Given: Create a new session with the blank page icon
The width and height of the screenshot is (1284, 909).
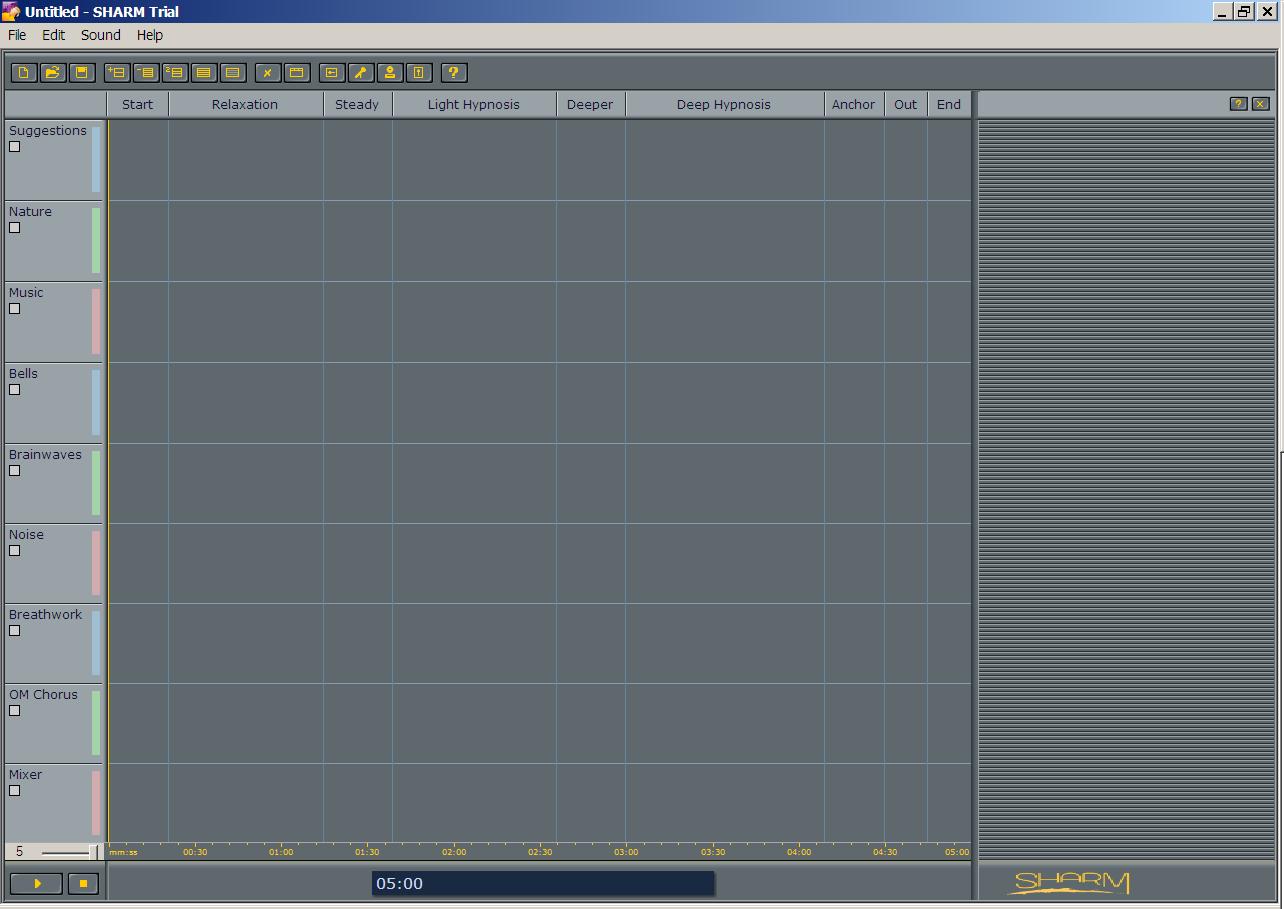Looking at the screenshot, I should pyautogui.click(x=24, y=73).
